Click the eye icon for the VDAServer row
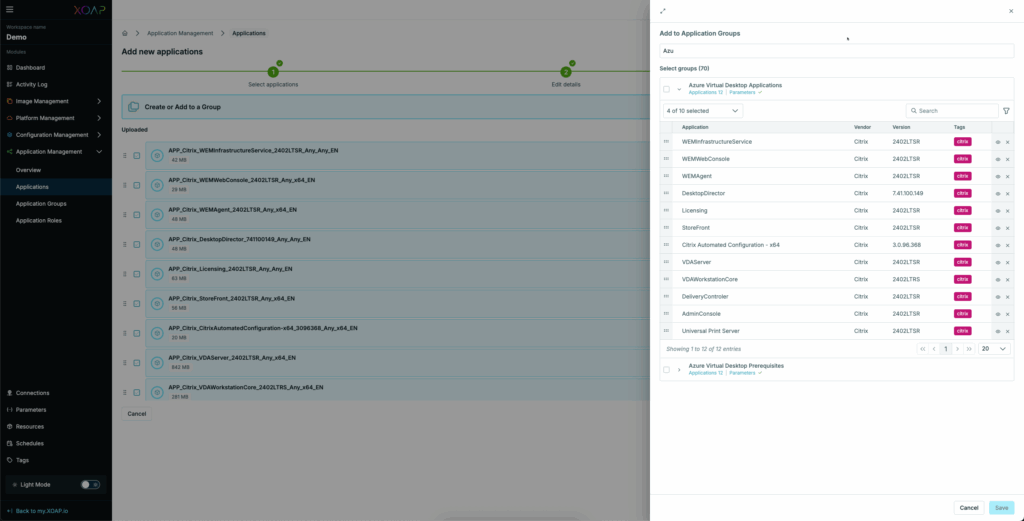1024x521 pixels. pos(997,262)
